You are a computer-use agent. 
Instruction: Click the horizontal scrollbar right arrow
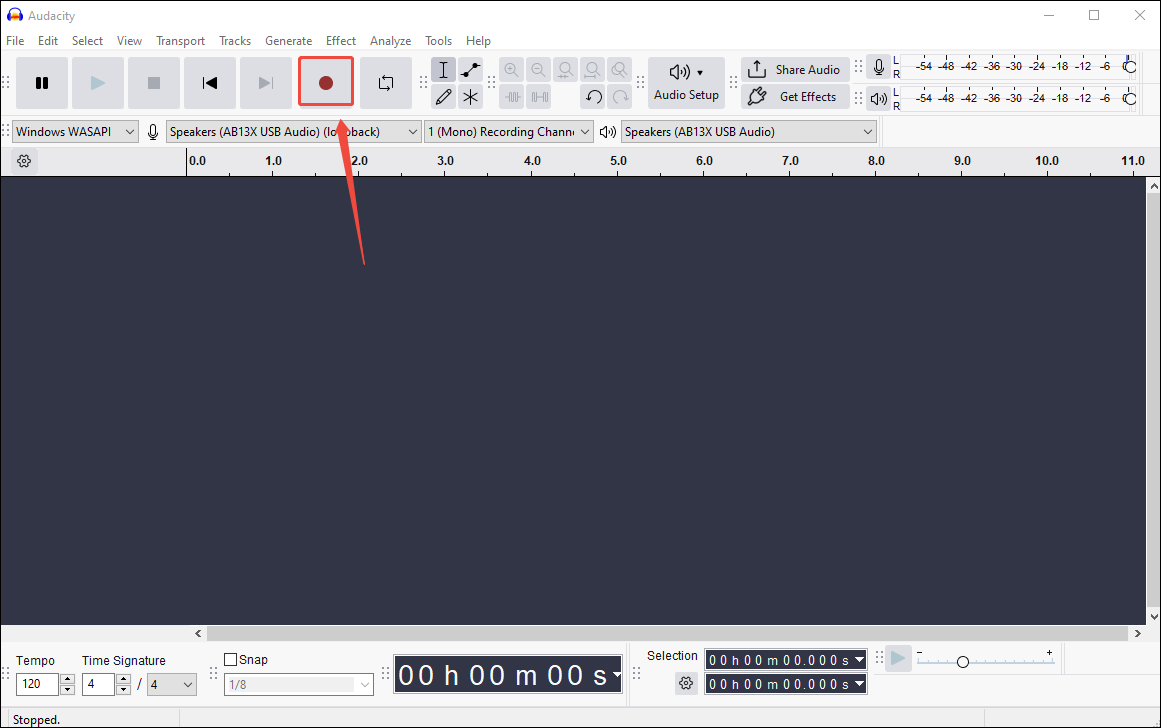click(1138, 633)
